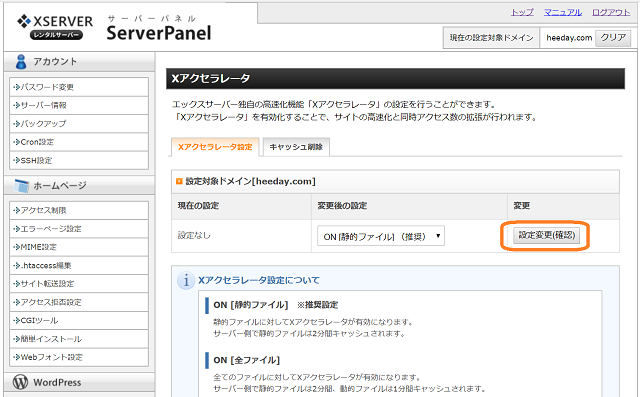This screenshot has width=640, height=397.
Task: Open アクセス制限 in sidebar
Action: coord(79,210)
